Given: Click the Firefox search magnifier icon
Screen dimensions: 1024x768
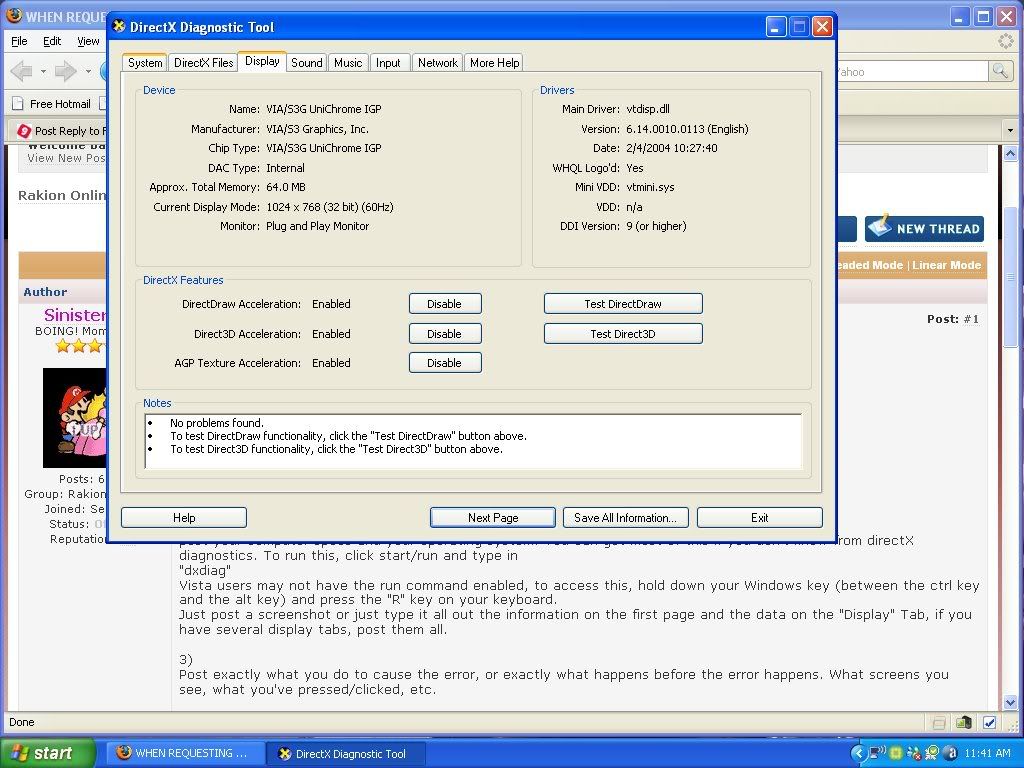Looking at the screenshot, I should pos(1000,71).
